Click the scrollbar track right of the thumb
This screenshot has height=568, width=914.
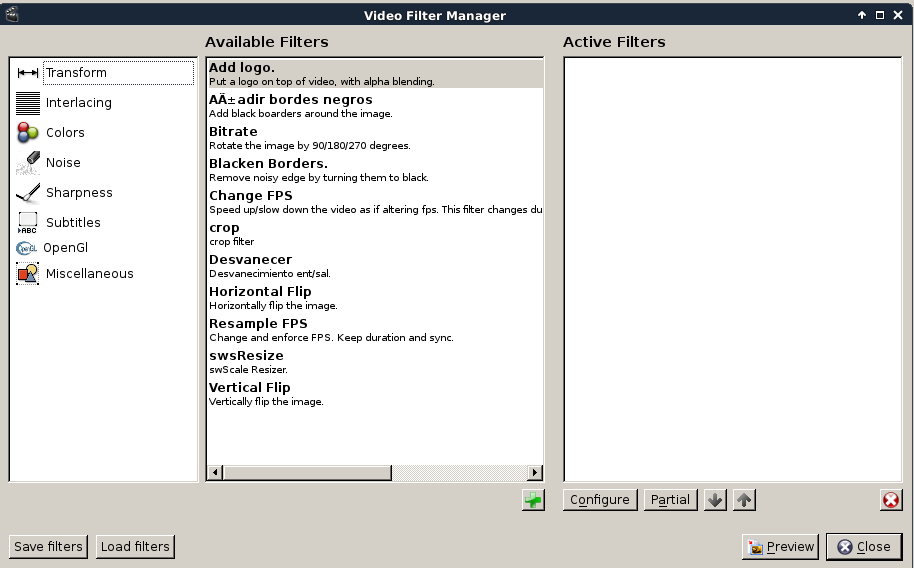[459, 472]
